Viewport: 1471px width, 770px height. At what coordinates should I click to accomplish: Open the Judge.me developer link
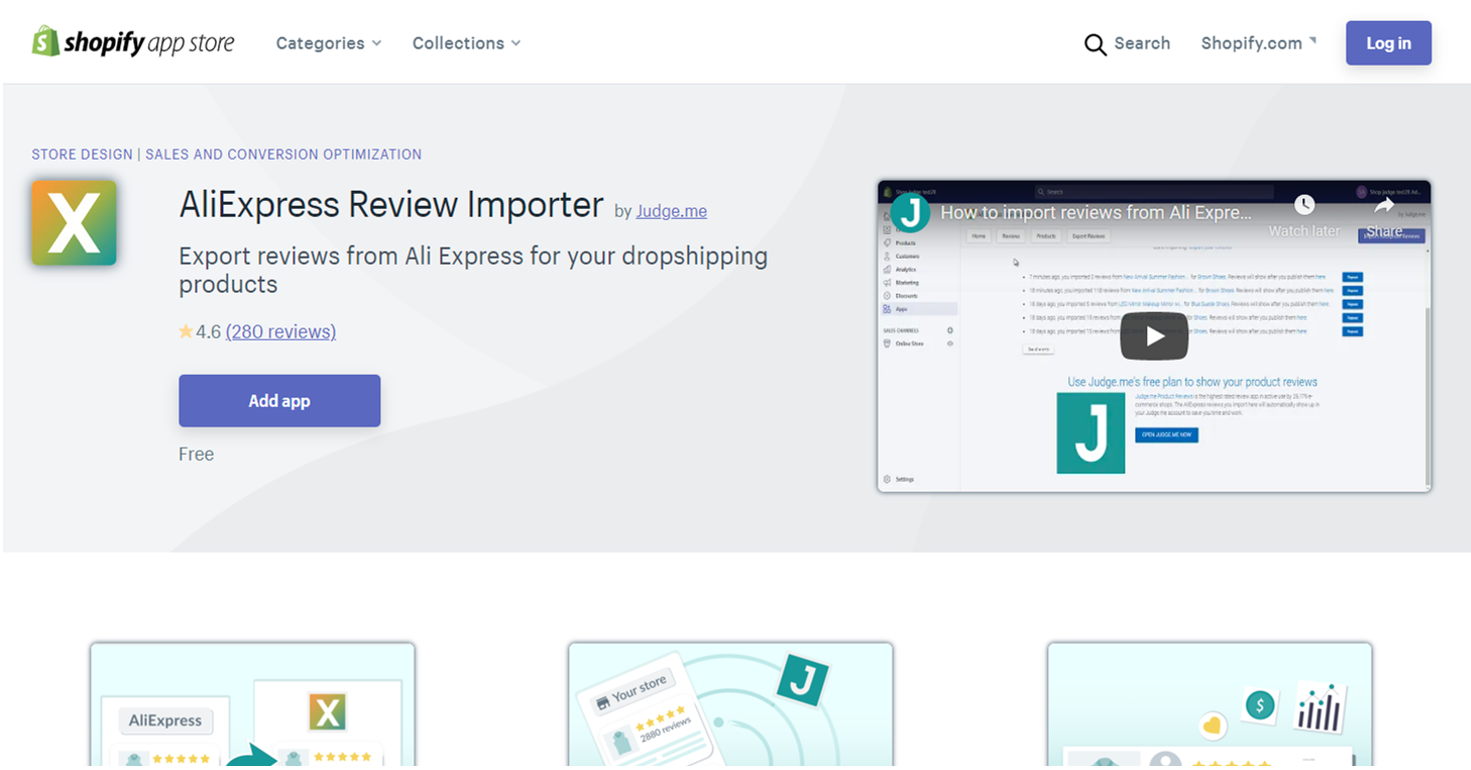click(x=671, y=211)
